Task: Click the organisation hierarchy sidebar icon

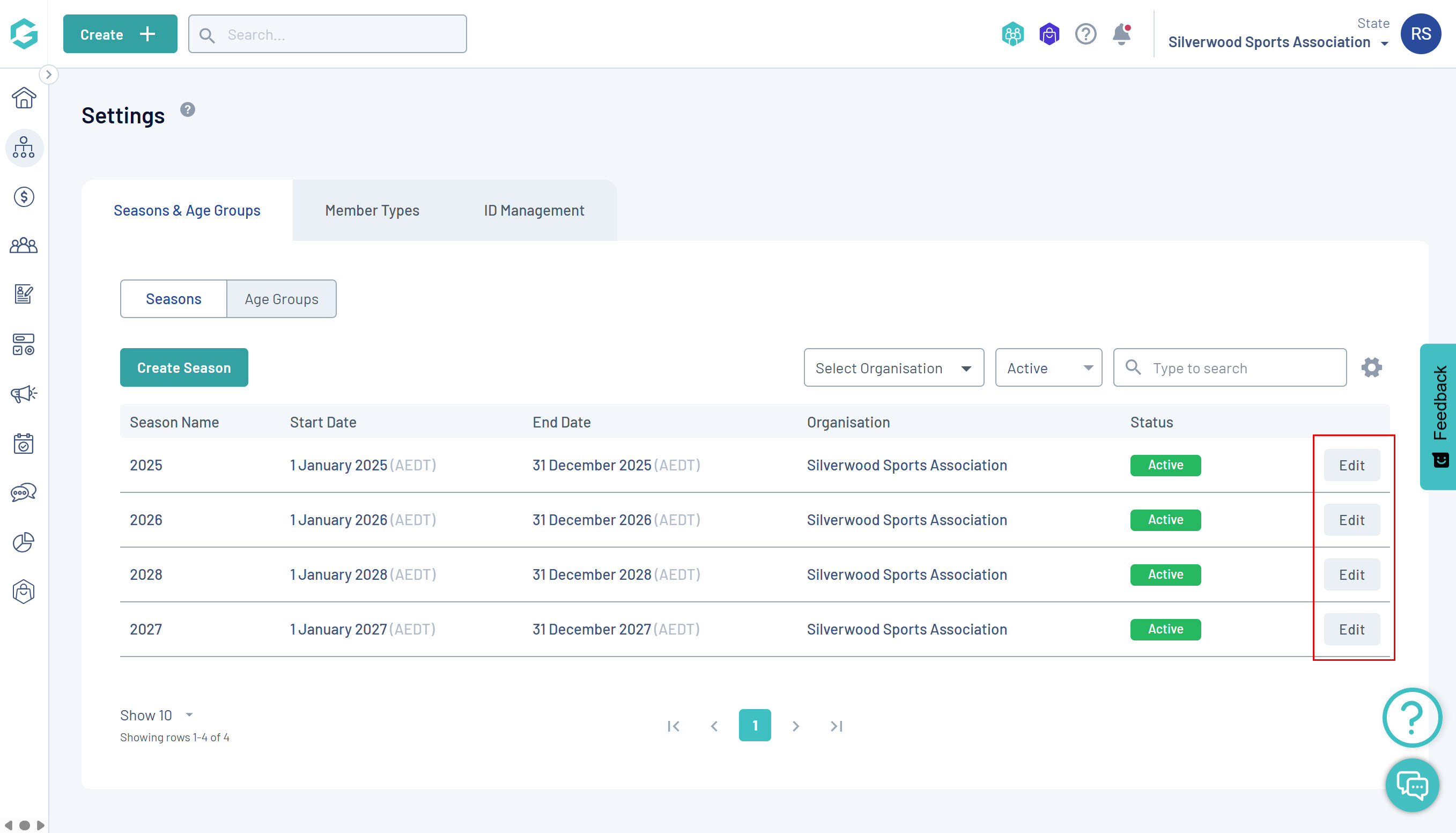Action: point(24,148)
